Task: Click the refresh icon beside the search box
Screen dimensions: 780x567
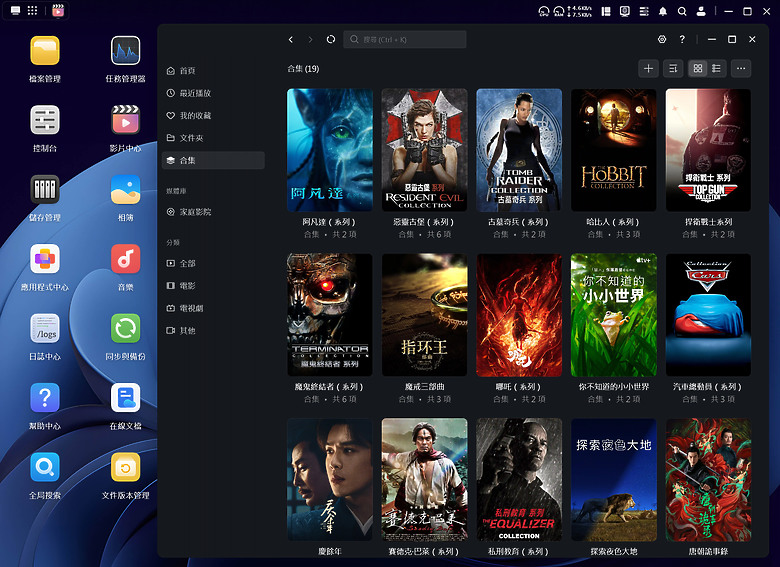Action: coord(331,40)
